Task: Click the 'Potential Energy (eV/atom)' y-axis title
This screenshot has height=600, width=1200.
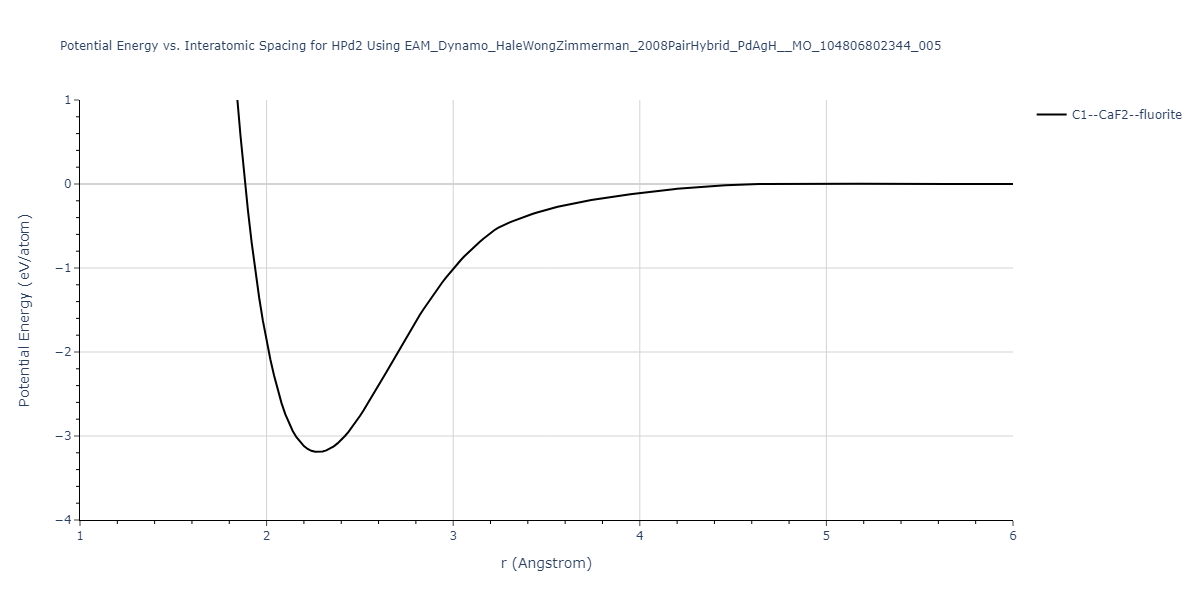Action: (25, 310)
